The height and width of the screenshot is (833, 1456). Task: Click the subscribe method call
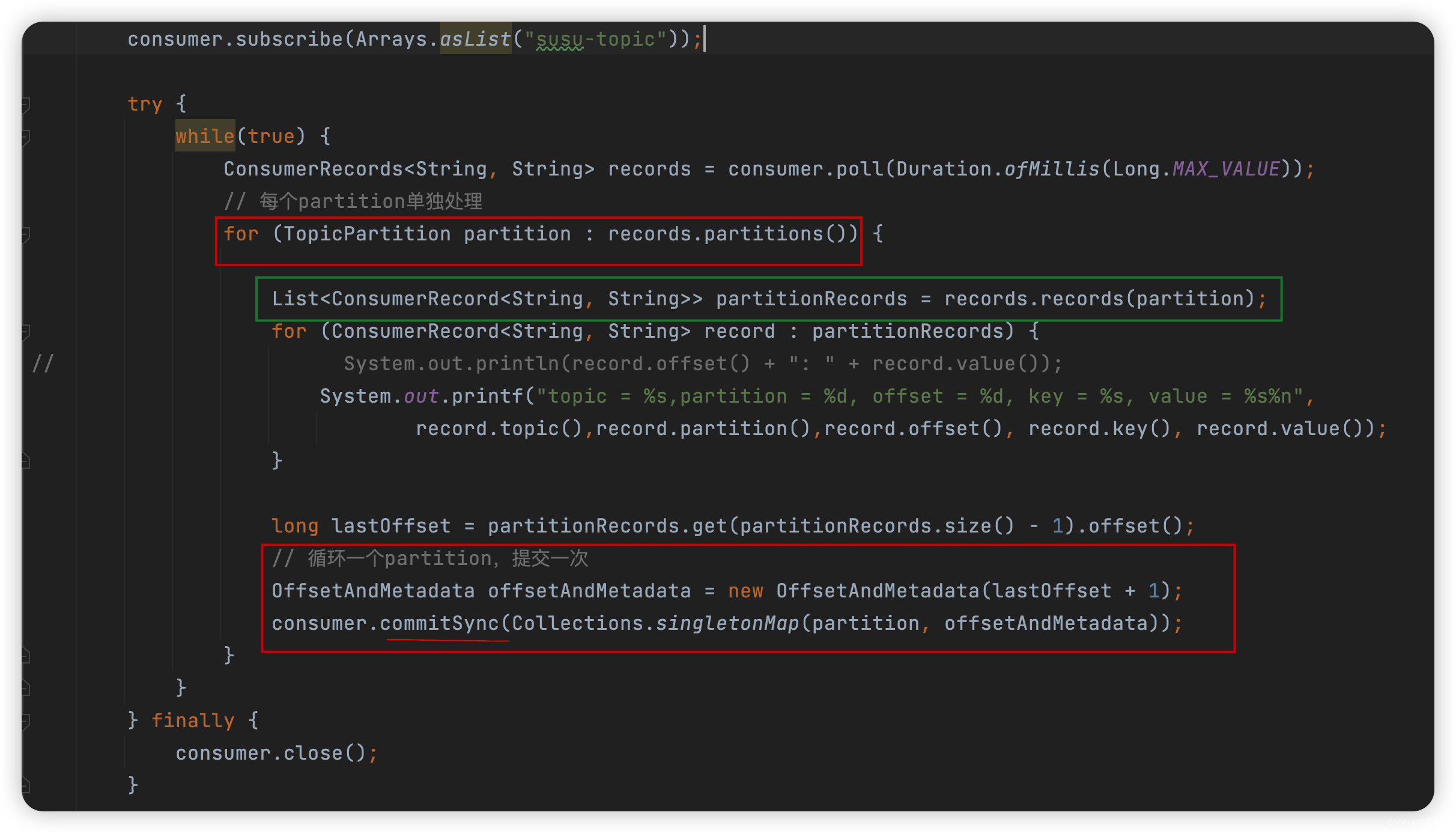[289, 40]
